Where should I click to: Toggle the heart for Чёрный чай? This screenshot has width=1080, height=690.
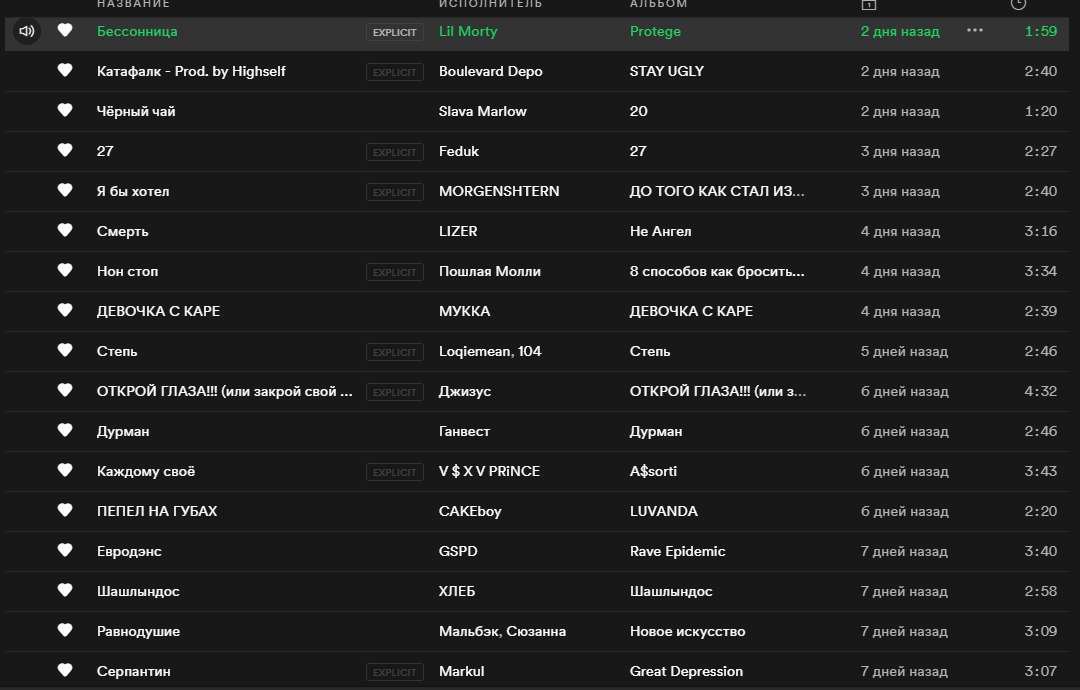click(65, 110)
